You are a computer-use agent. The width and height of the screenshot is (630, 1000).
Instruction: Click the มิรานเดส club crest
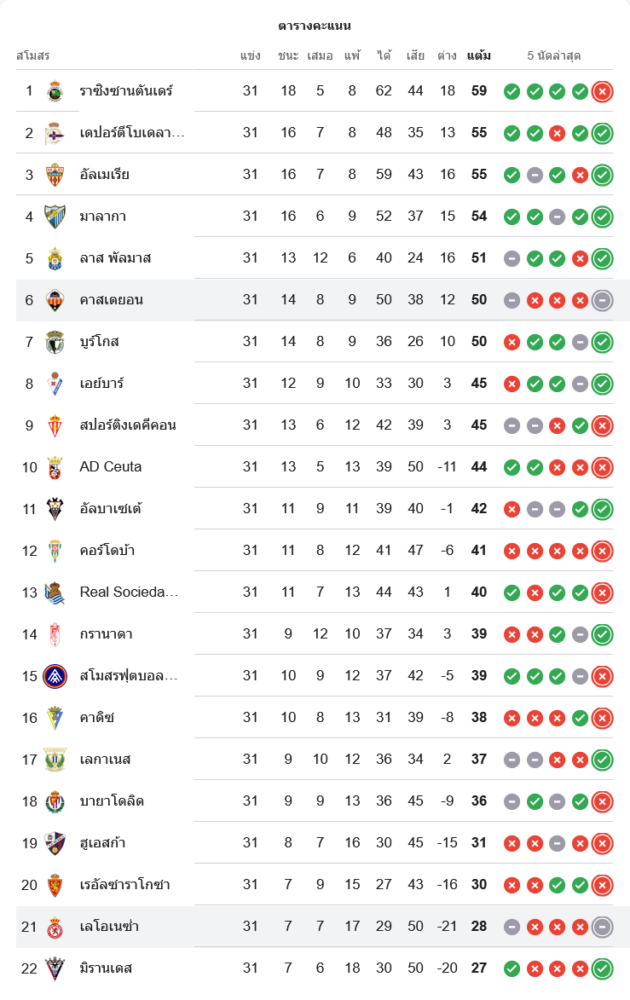[55, 968]
